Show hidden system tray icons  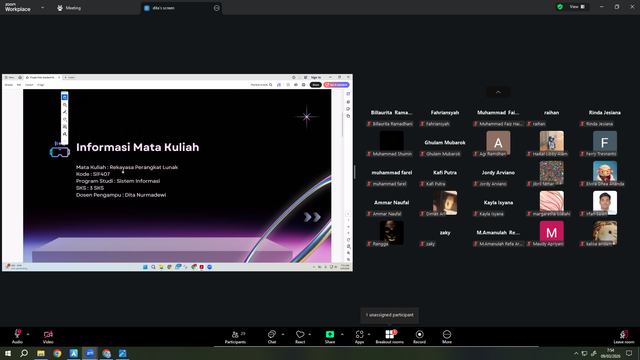click(x=576, y=353)
